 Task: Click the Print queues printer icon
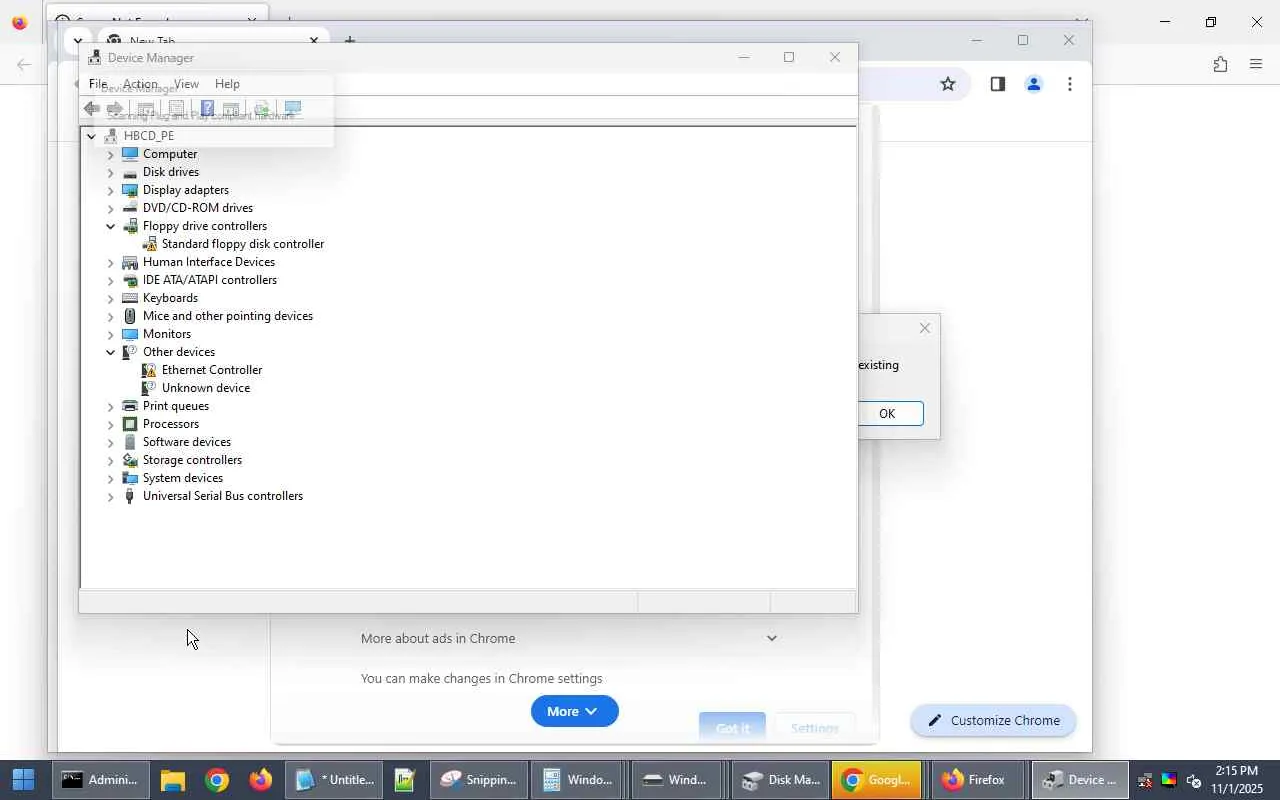[130, 406]
